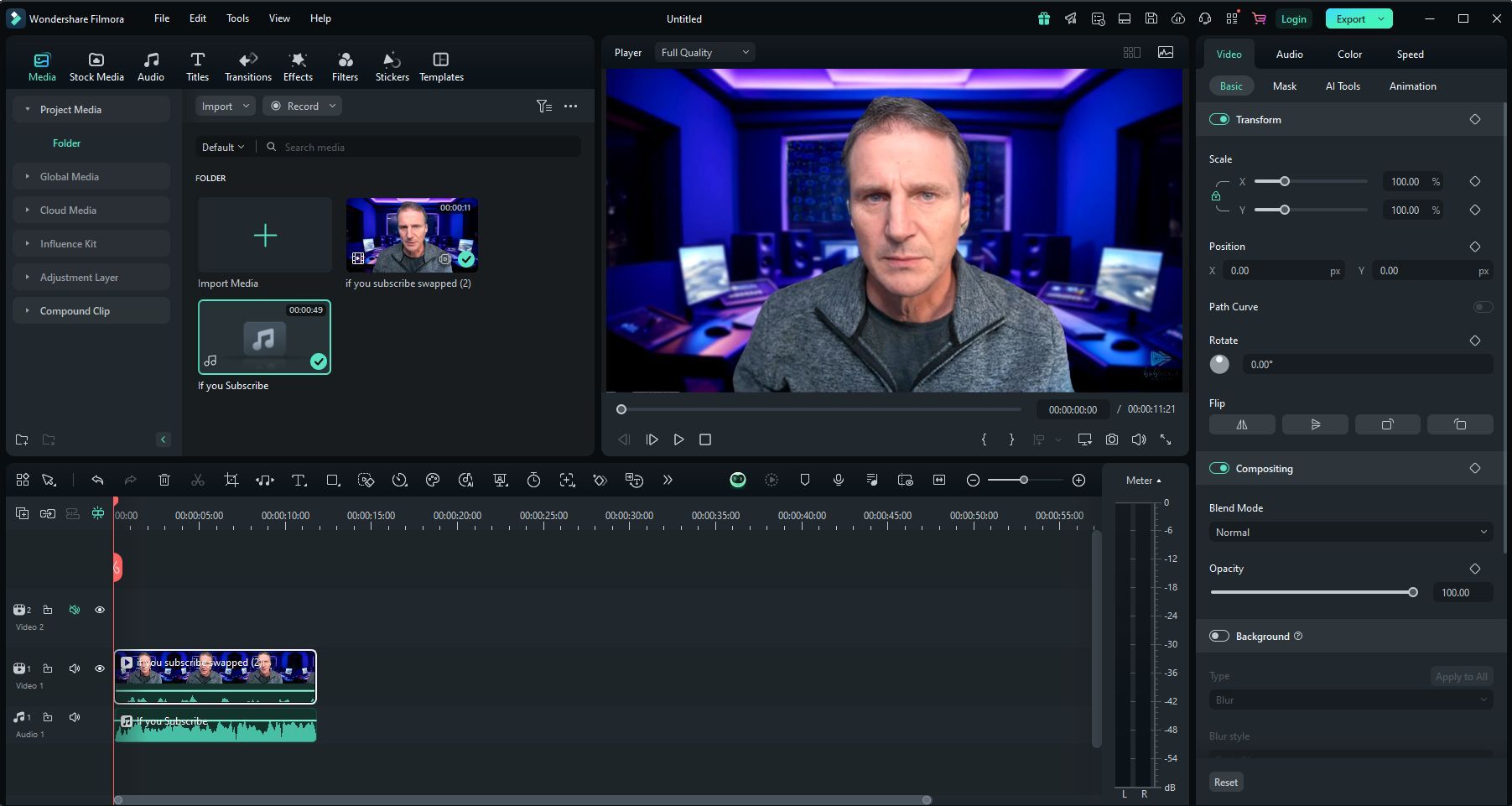Click the Reset button

[1225, 782]
